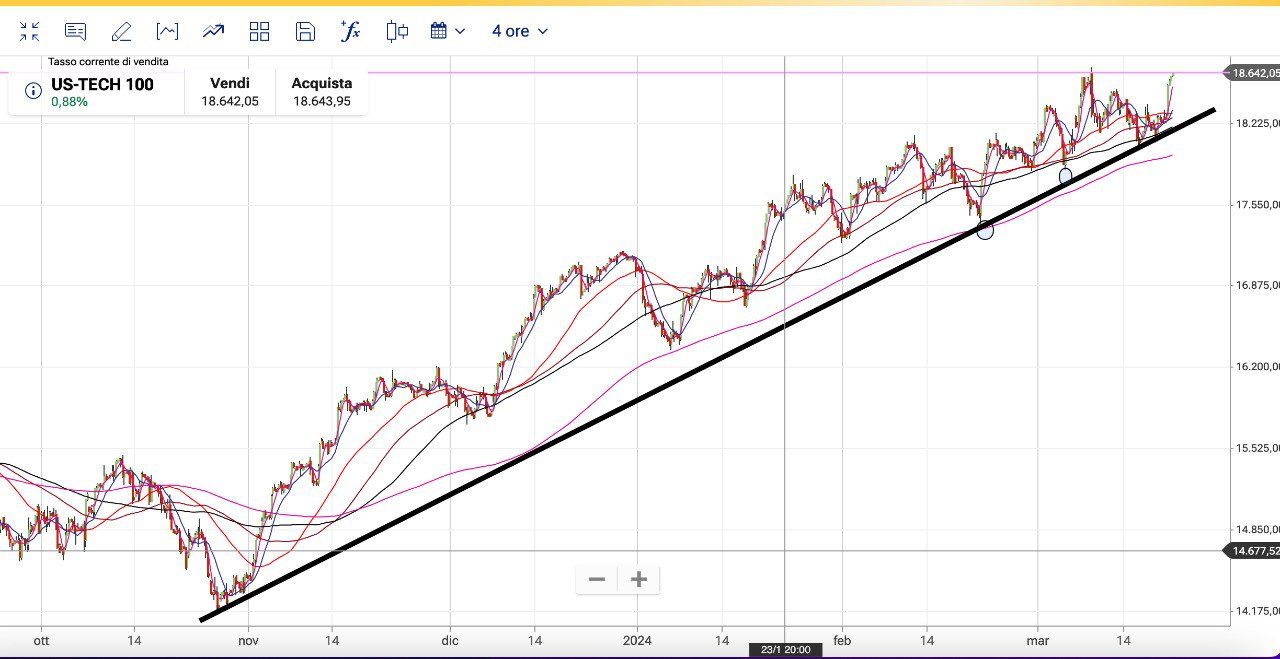Save the chart with floppy disk icon
This screenshot has height=659, width=1280.
(x=305, y=32)
